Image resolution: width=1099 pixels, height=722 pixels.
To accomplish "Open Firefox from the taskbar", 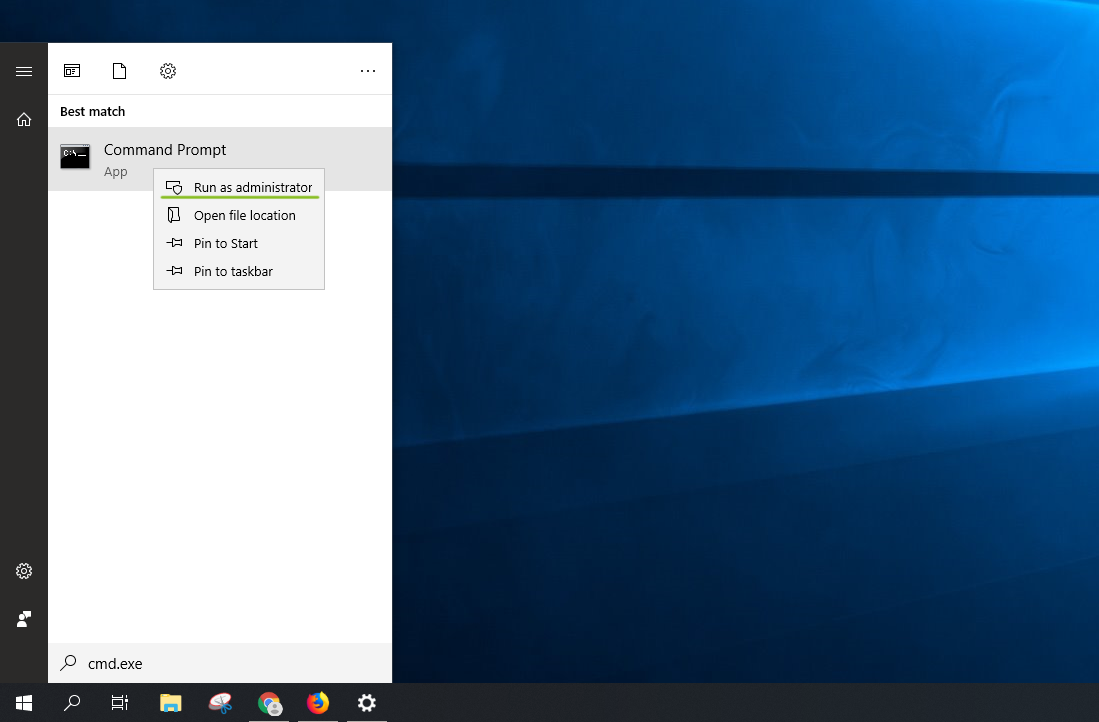I will coord(318,703).
